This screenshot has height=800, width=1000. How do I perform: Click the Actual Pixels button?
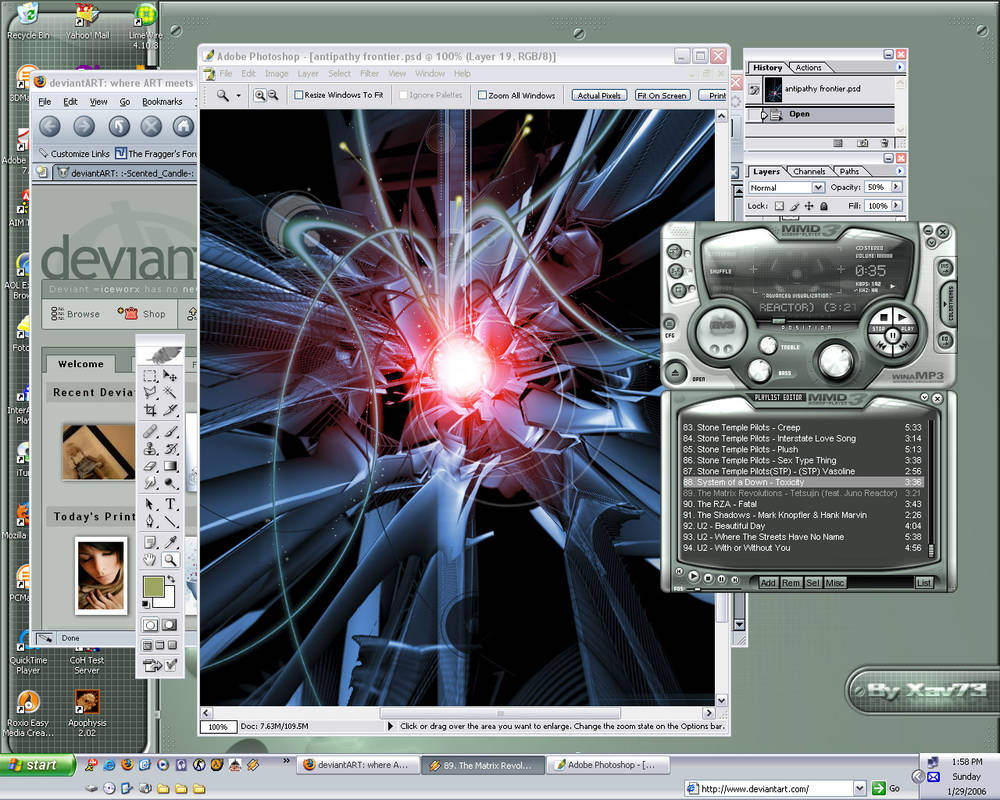pos(599,95)
